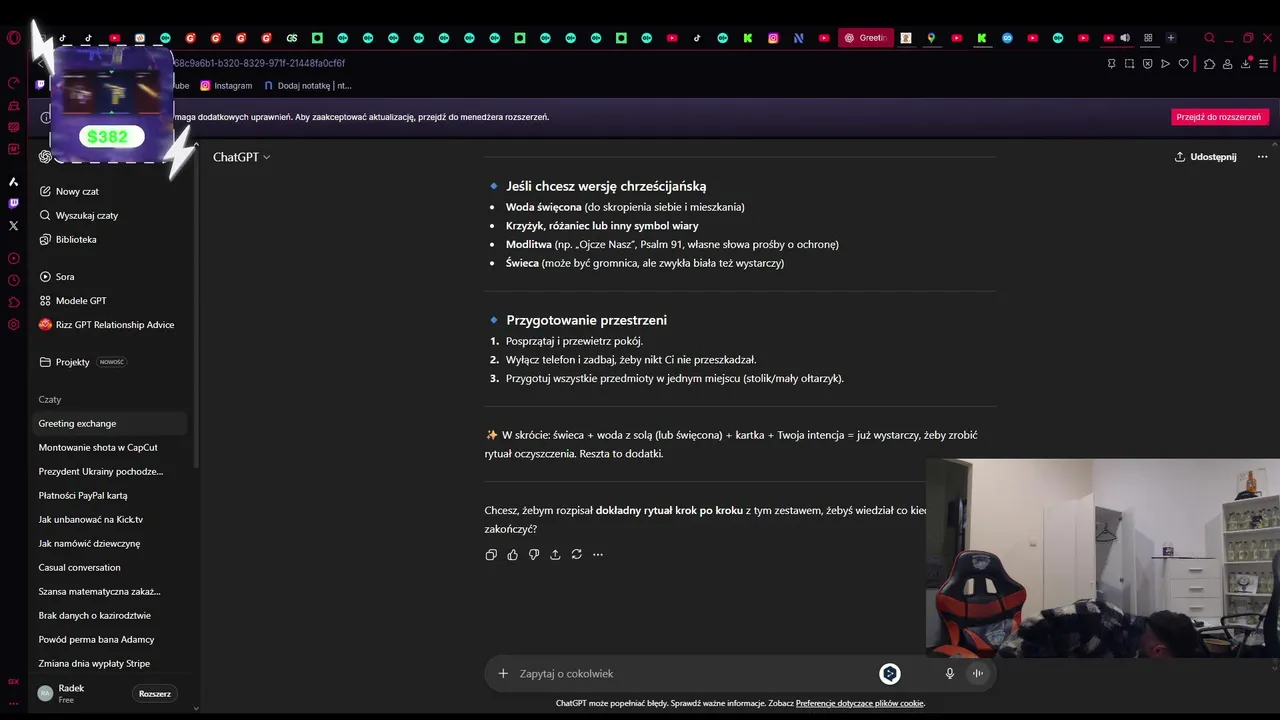Open the Instagram bookmark
The height and width of the screenshot is (720, 1280).
226,86
